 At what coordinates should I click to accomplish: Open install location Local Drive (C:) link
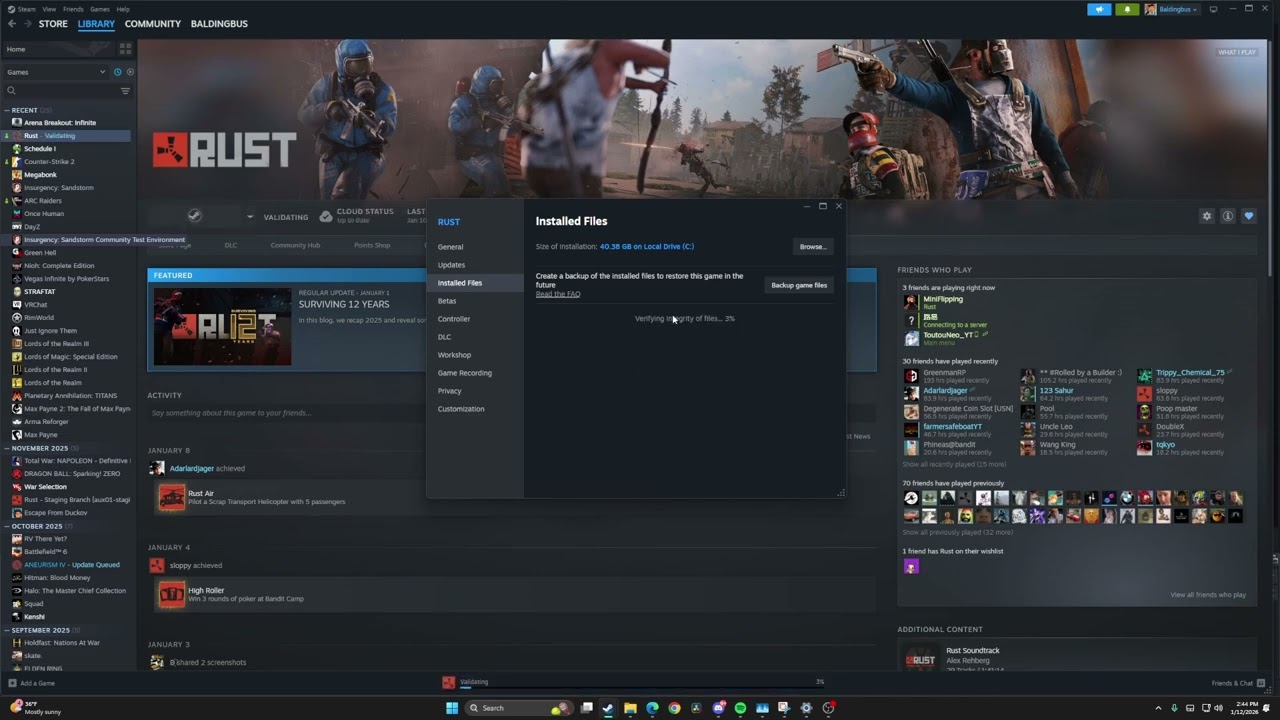click(x=646, y=246)
